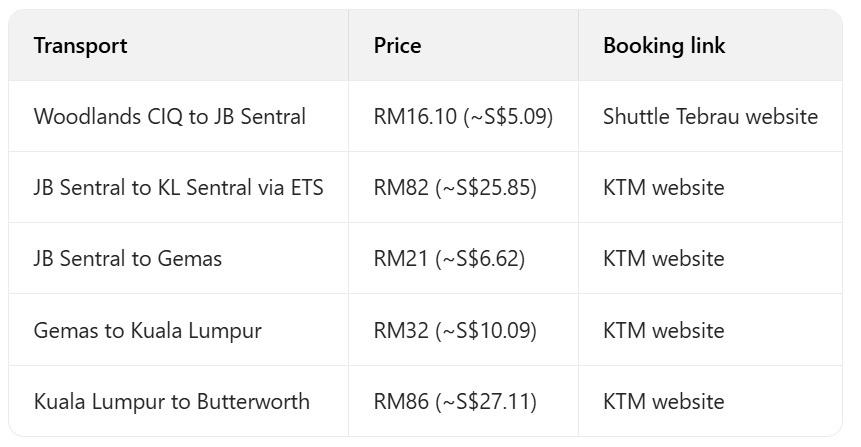The height and width of the screenshot is (447, 861).
Task: Open KTM website link for Butterworth row
Action: coord(663,402)
